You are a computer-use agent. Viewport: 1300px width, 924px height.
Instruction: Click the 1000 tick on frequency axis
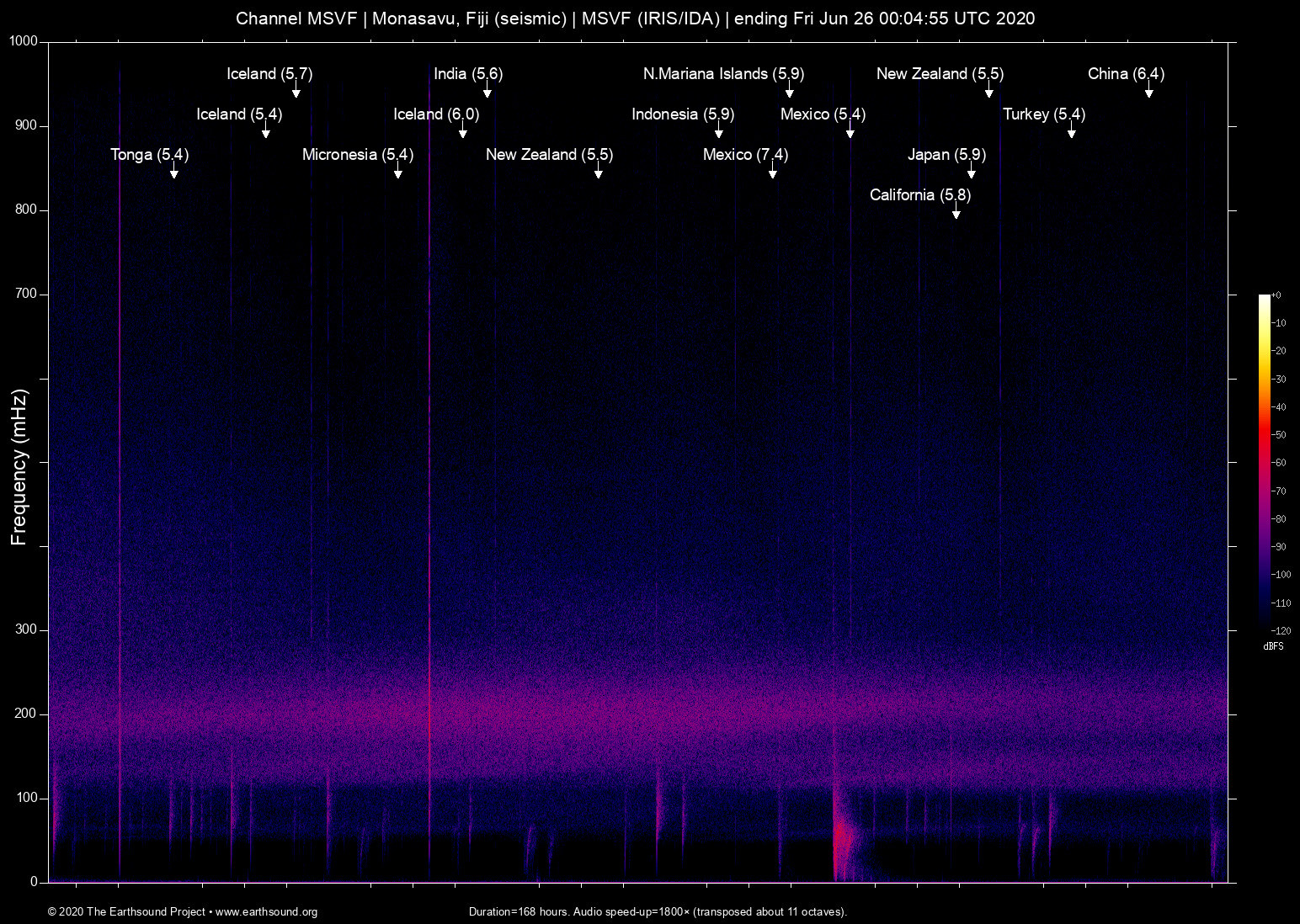point(24,41)
